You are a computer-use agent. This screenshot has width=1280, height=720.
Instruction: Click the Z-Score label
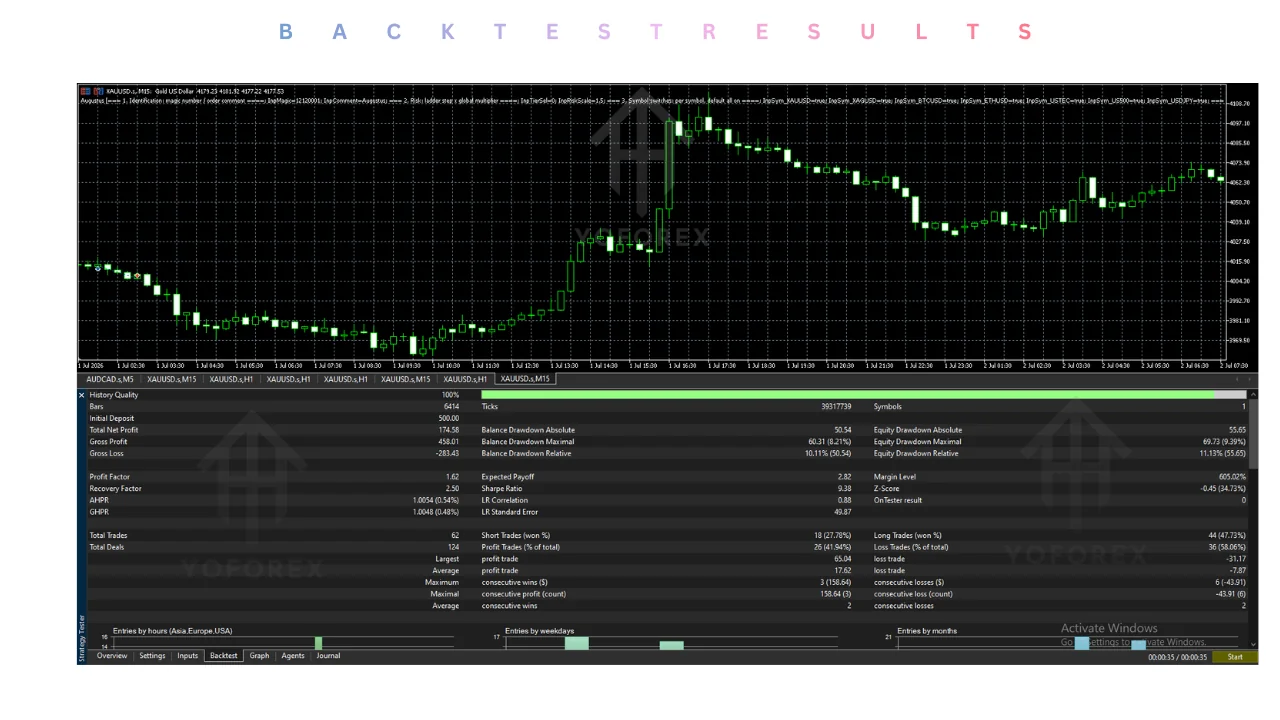(887, 489)
